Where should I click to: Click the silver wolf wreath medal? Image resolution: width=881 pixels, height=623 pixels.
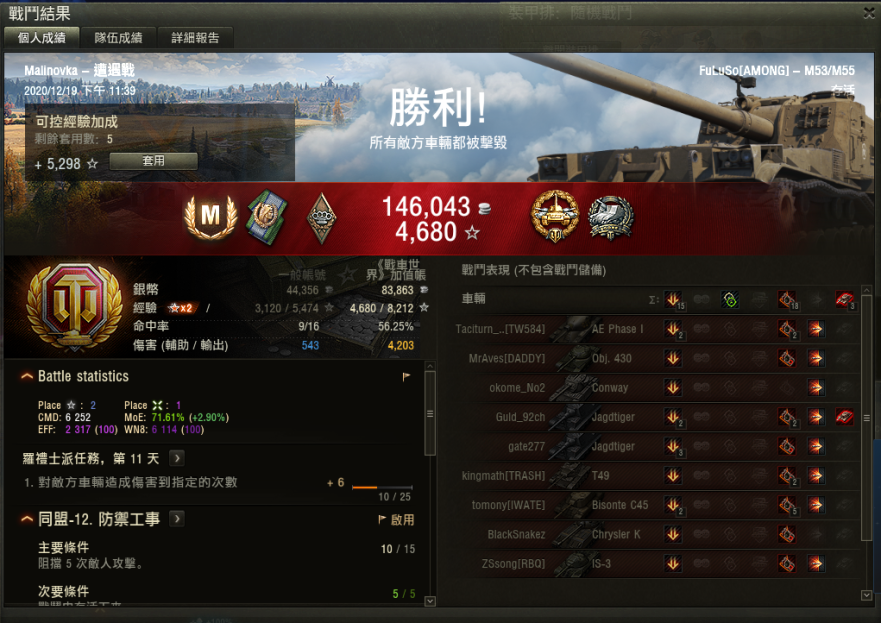pyautogui.click(x=611, y=219)
